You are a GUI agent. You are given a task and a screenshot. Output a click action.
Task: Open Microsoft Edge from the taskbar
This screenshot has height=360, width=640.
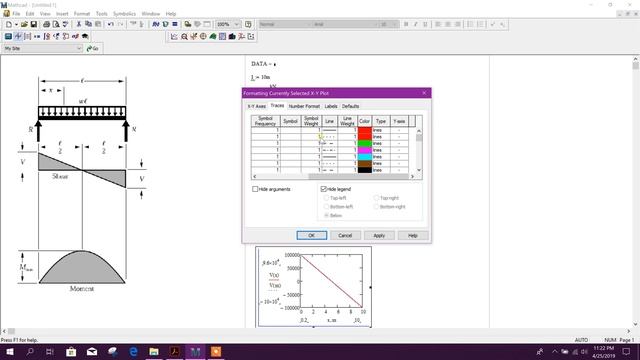pos(133,351)
